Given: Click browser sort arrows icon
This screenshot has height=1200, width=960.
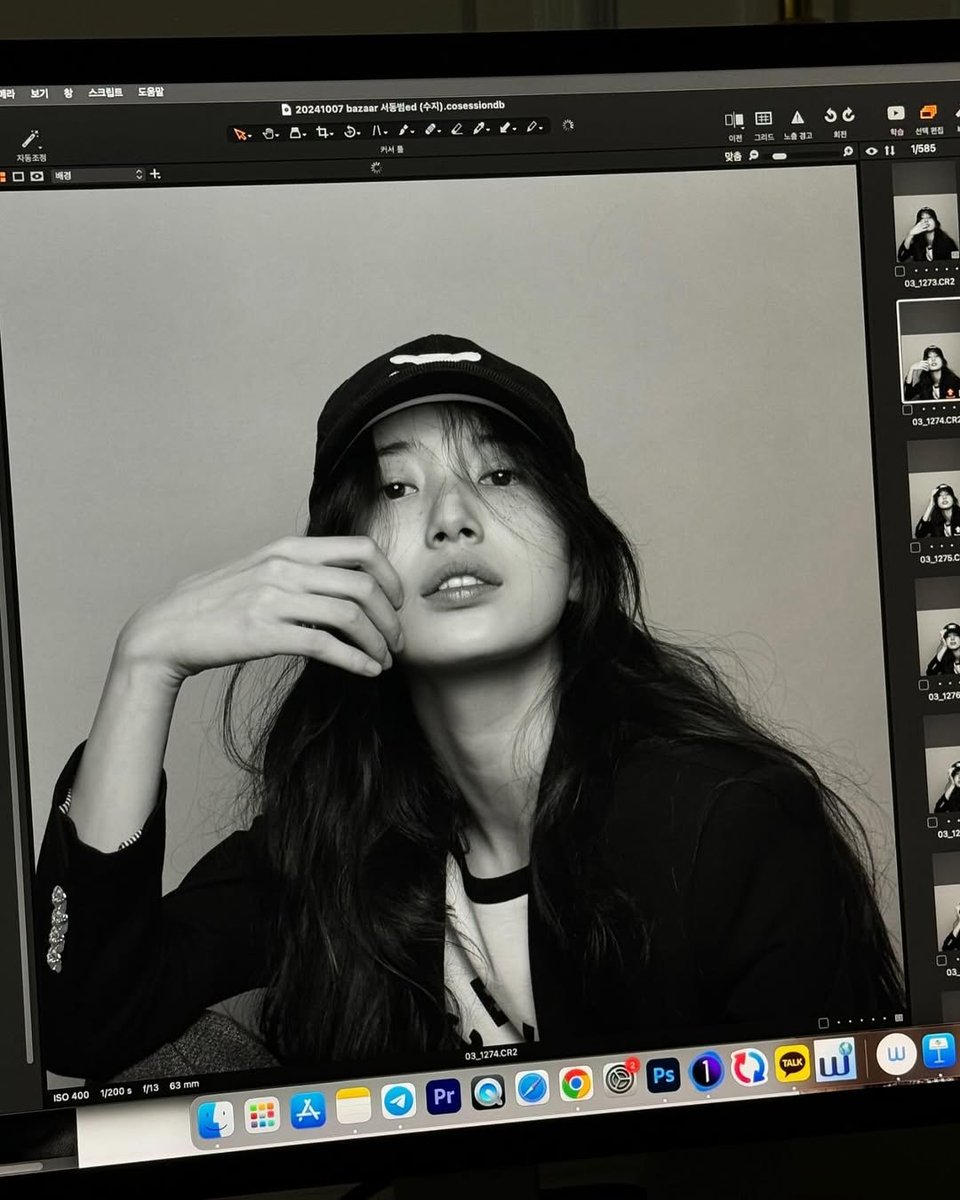Looking at the screenshot, I should pyautogui.click(x=890, y=150).
